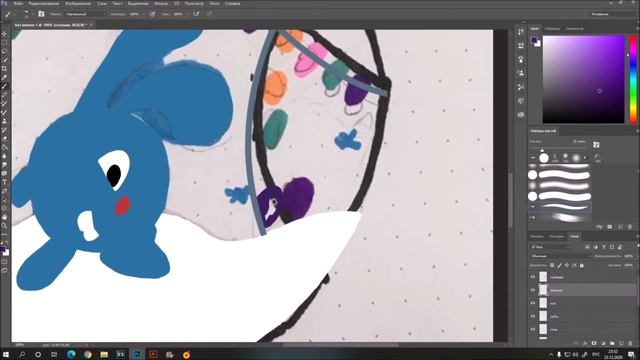Toggle visibility of the third layer

533,303
